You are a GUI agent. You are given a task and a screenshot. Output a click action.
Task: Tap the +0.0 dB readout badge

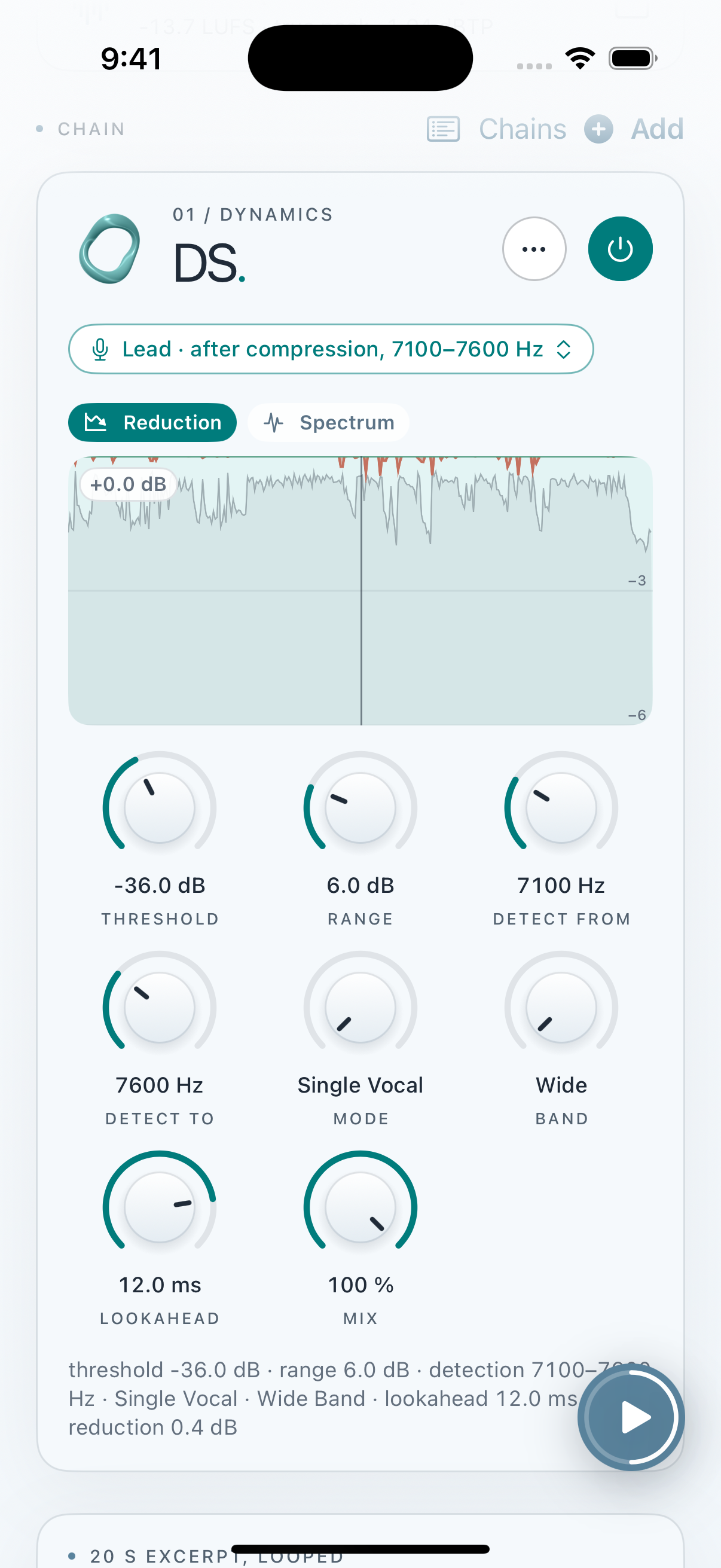pyautogui.click(x=129, y=484)
